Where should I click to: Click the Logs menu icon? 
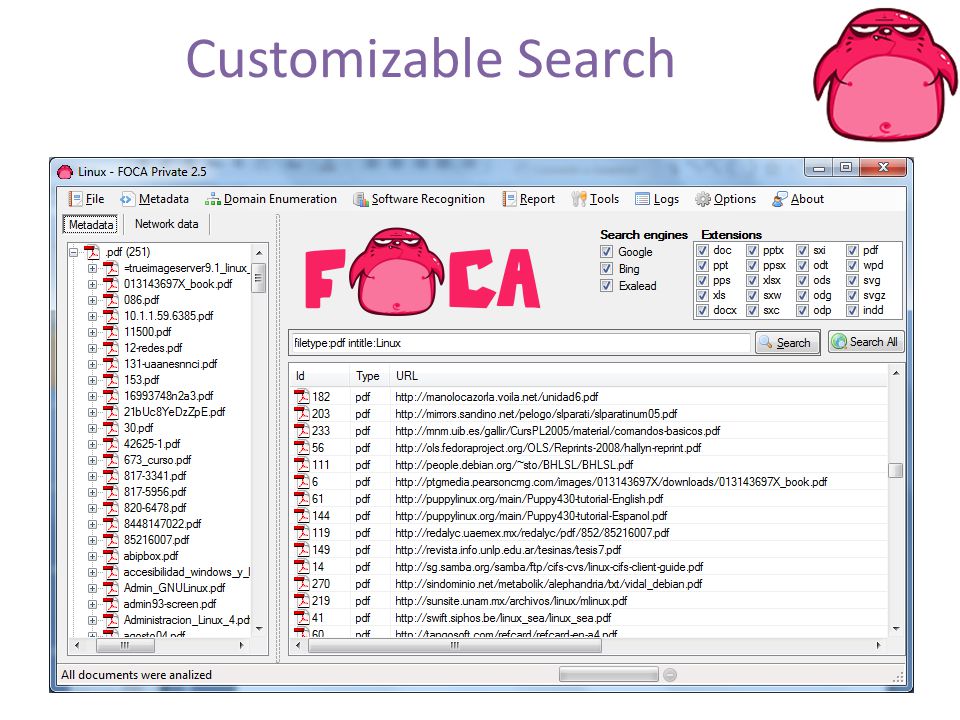pos(642,199)
